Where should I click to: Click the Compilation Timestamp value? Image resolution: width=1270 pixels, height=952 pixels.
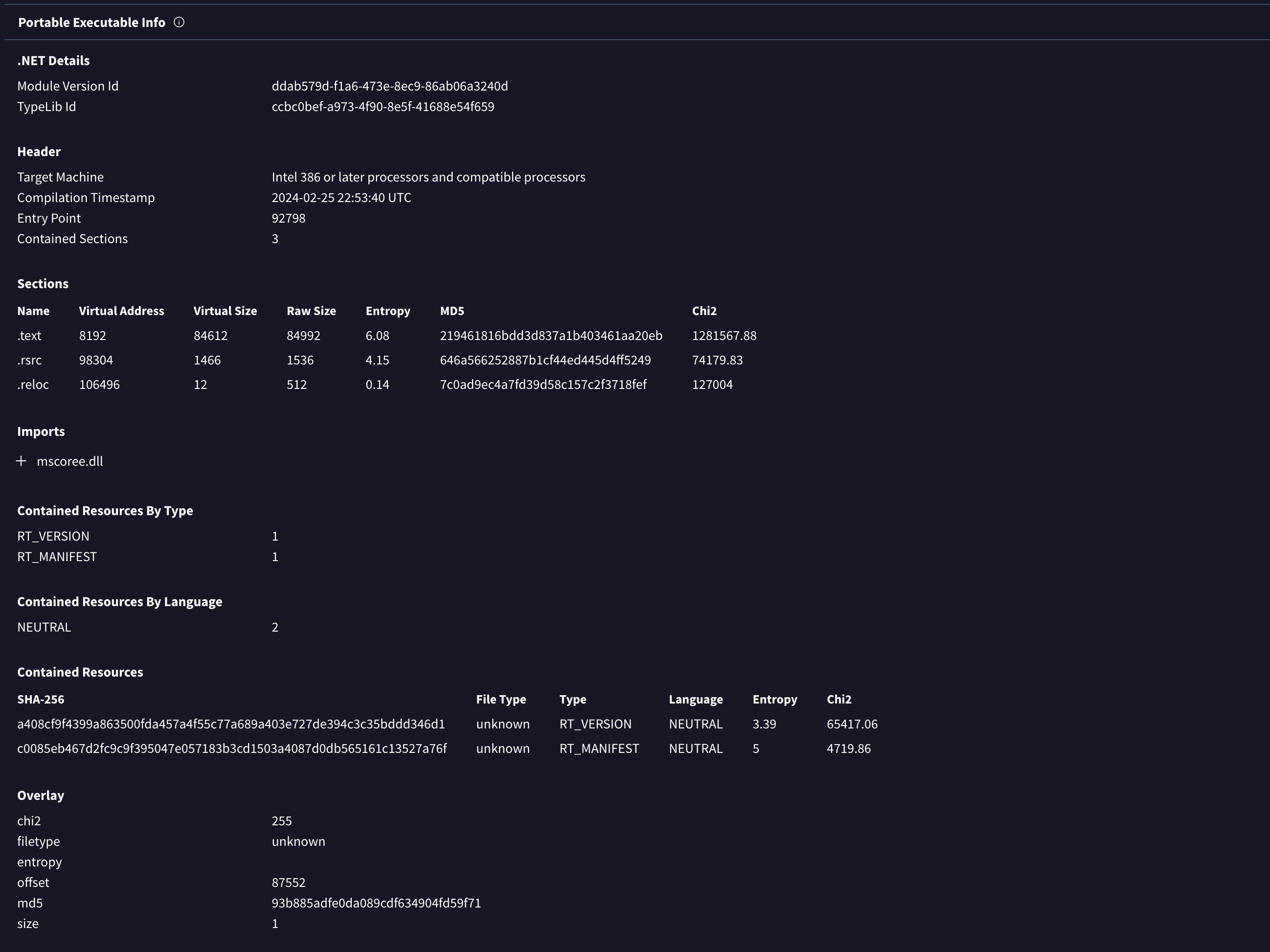[x=341, y=198]
